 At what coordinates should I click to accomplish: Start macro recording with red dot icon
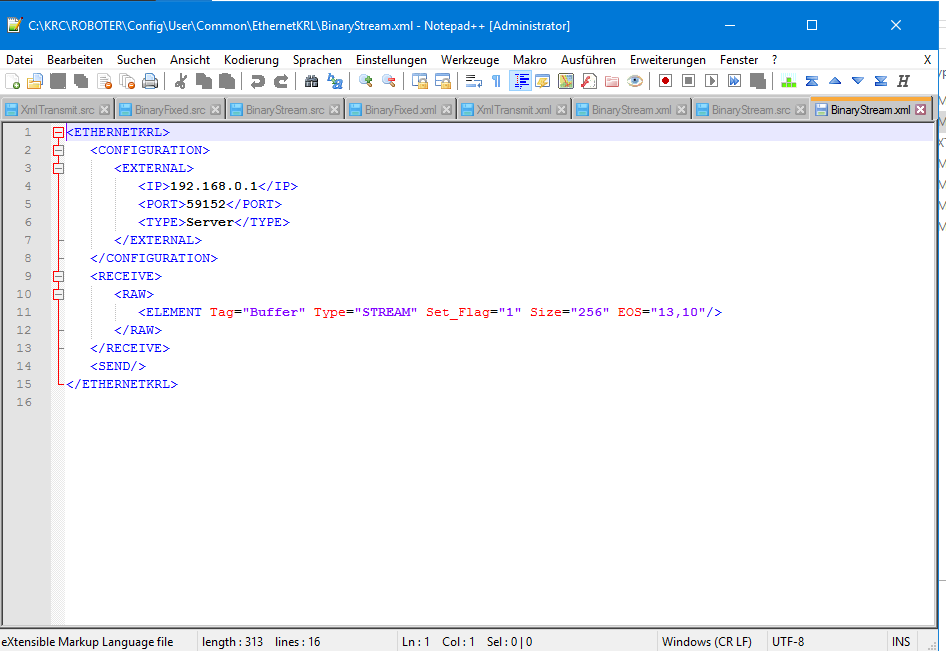(x=665, y=81)
